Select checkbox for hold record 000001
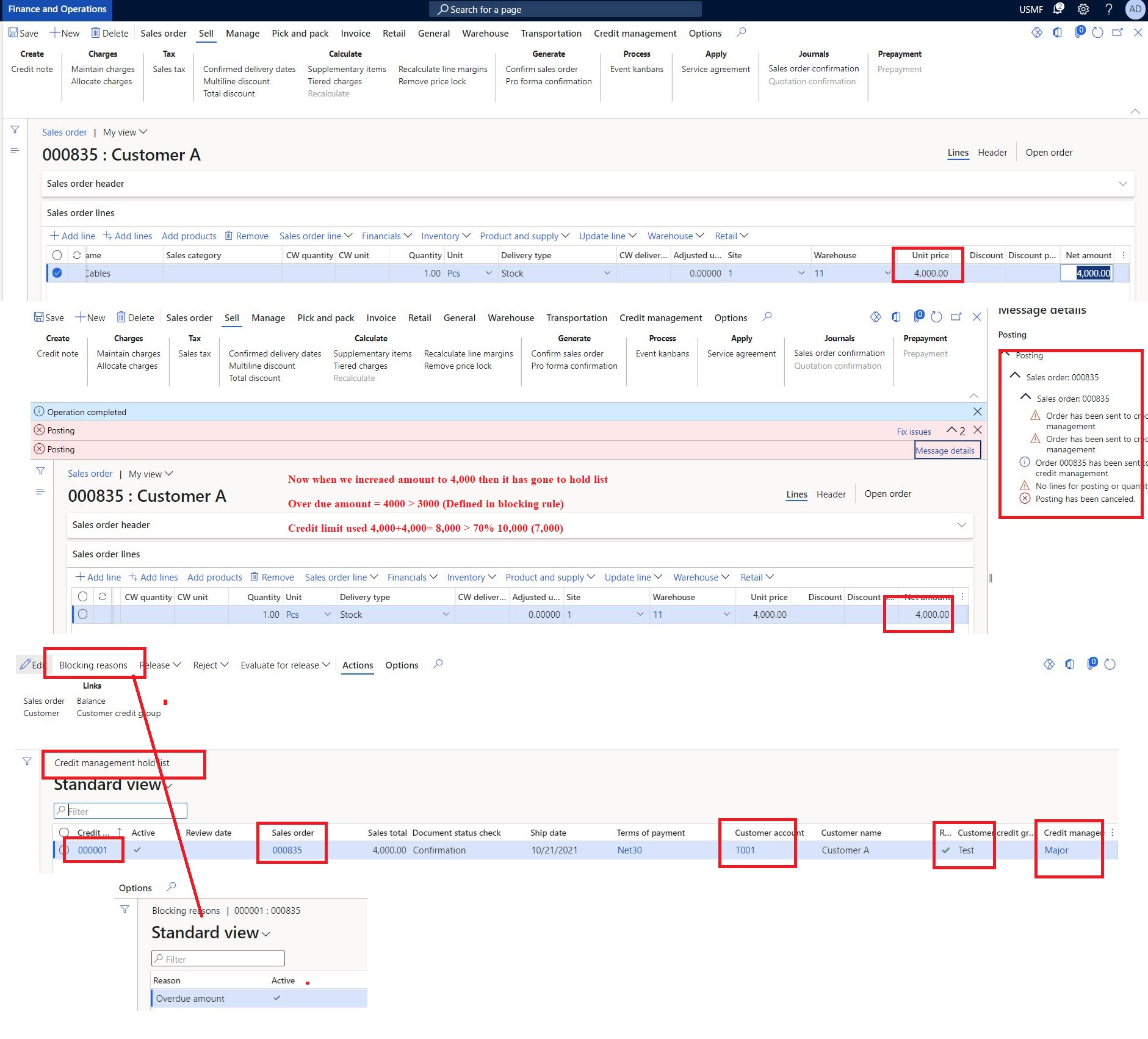1148x1039 pixels. click(x=65, y=850)
